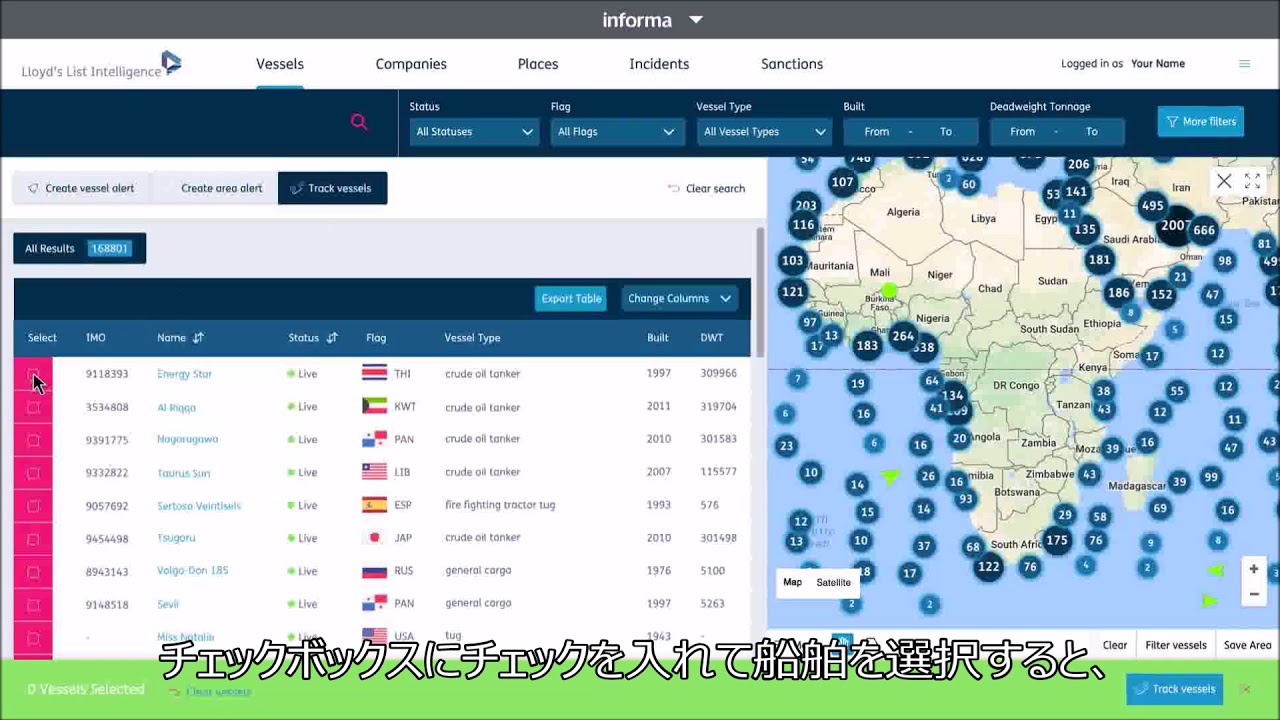Open the hamburger menu icon

click(x=1244, y=64)
